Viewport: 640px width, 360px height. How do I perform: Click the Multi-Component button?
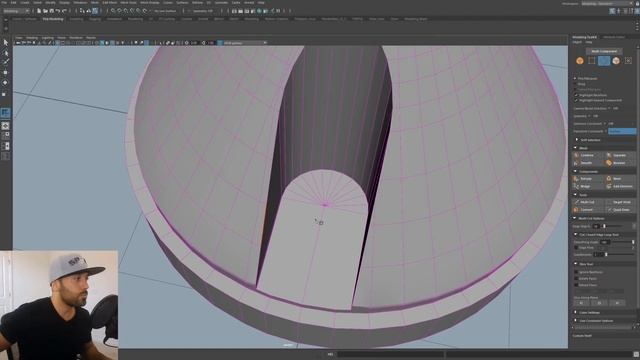(x=604, y=51)
